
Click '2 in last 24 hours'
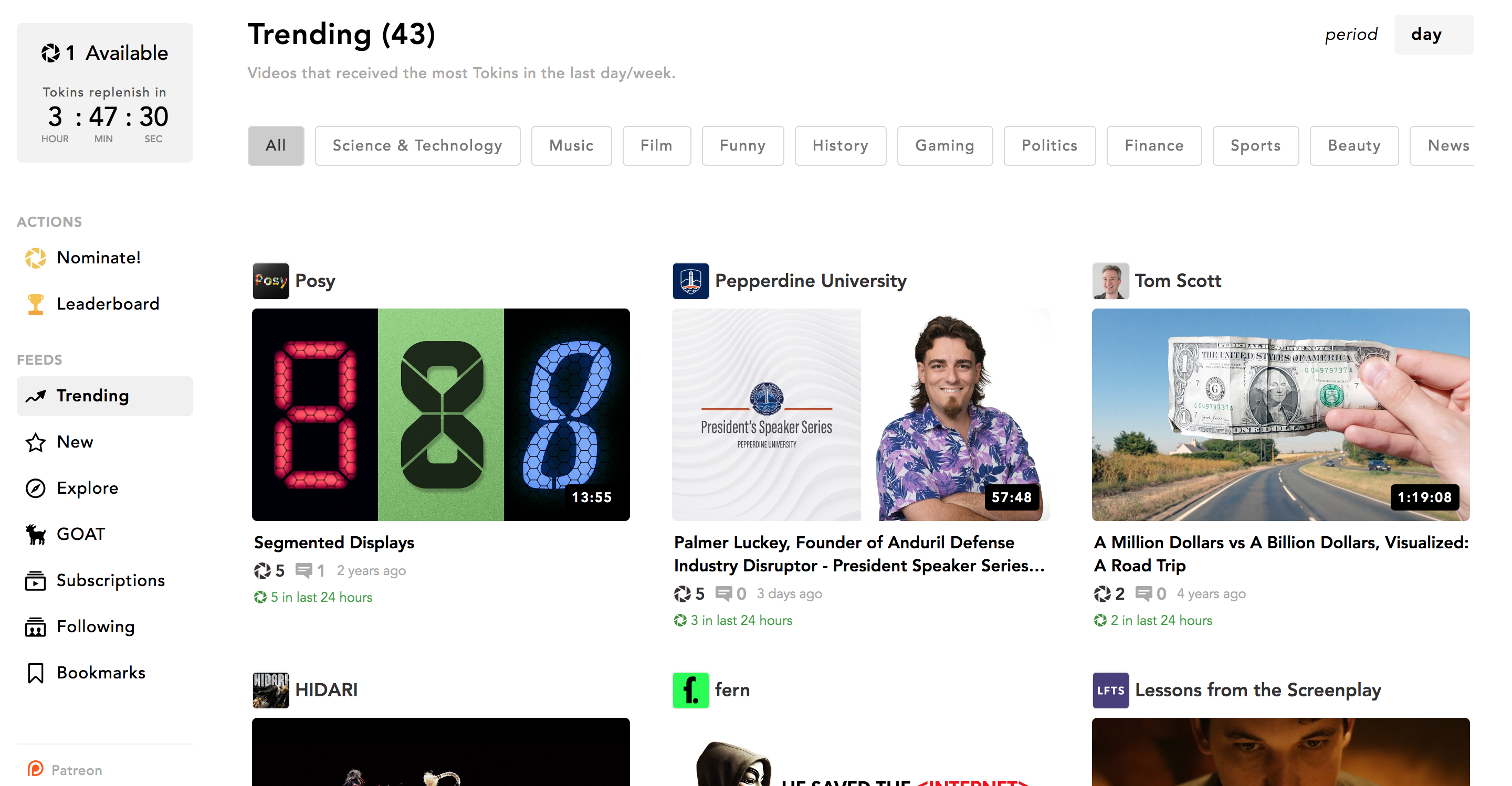pos(1153,620)
